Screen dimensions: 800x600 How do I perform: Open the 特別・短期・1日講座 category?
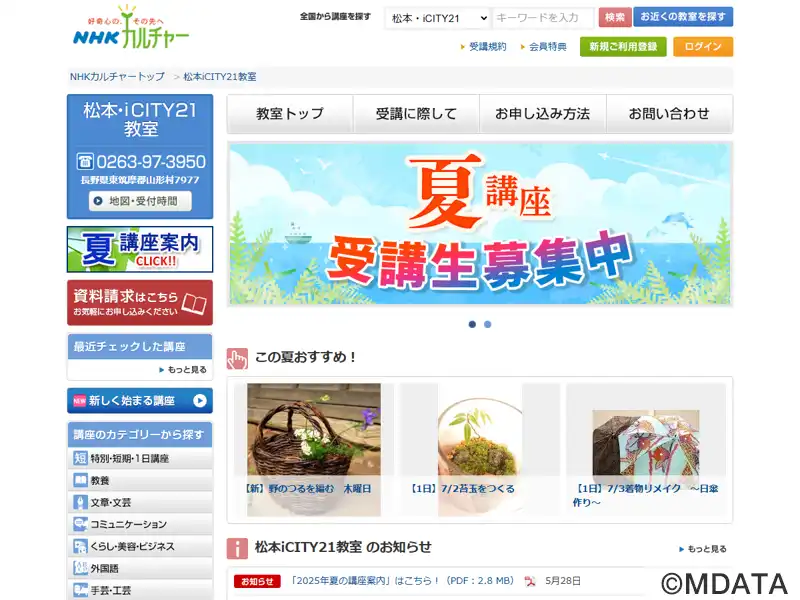click(x=140, y=458)
